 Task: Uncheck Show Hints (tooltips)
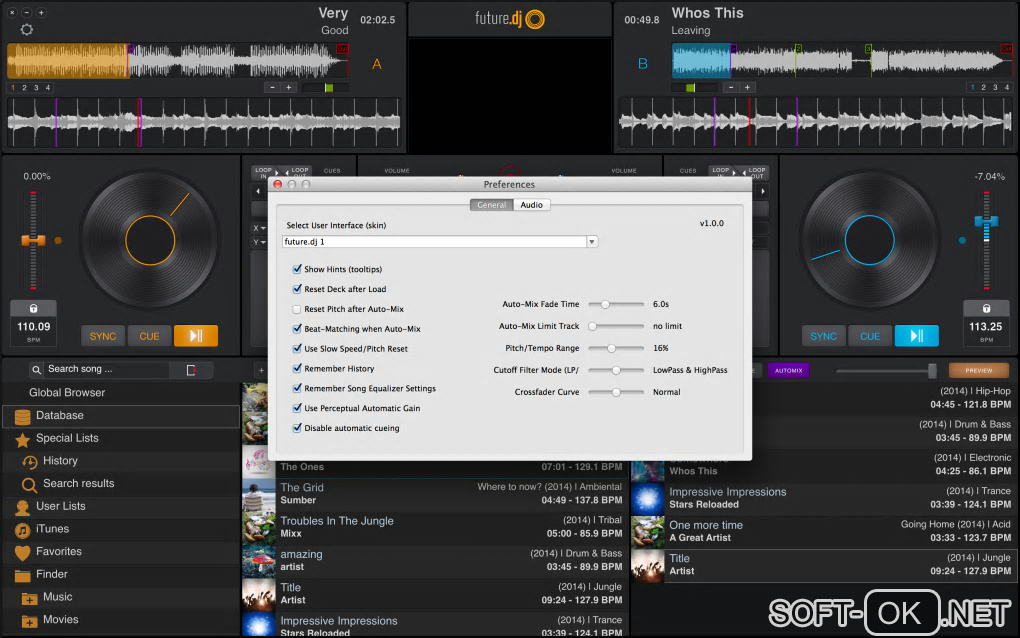tap(297, 270)
